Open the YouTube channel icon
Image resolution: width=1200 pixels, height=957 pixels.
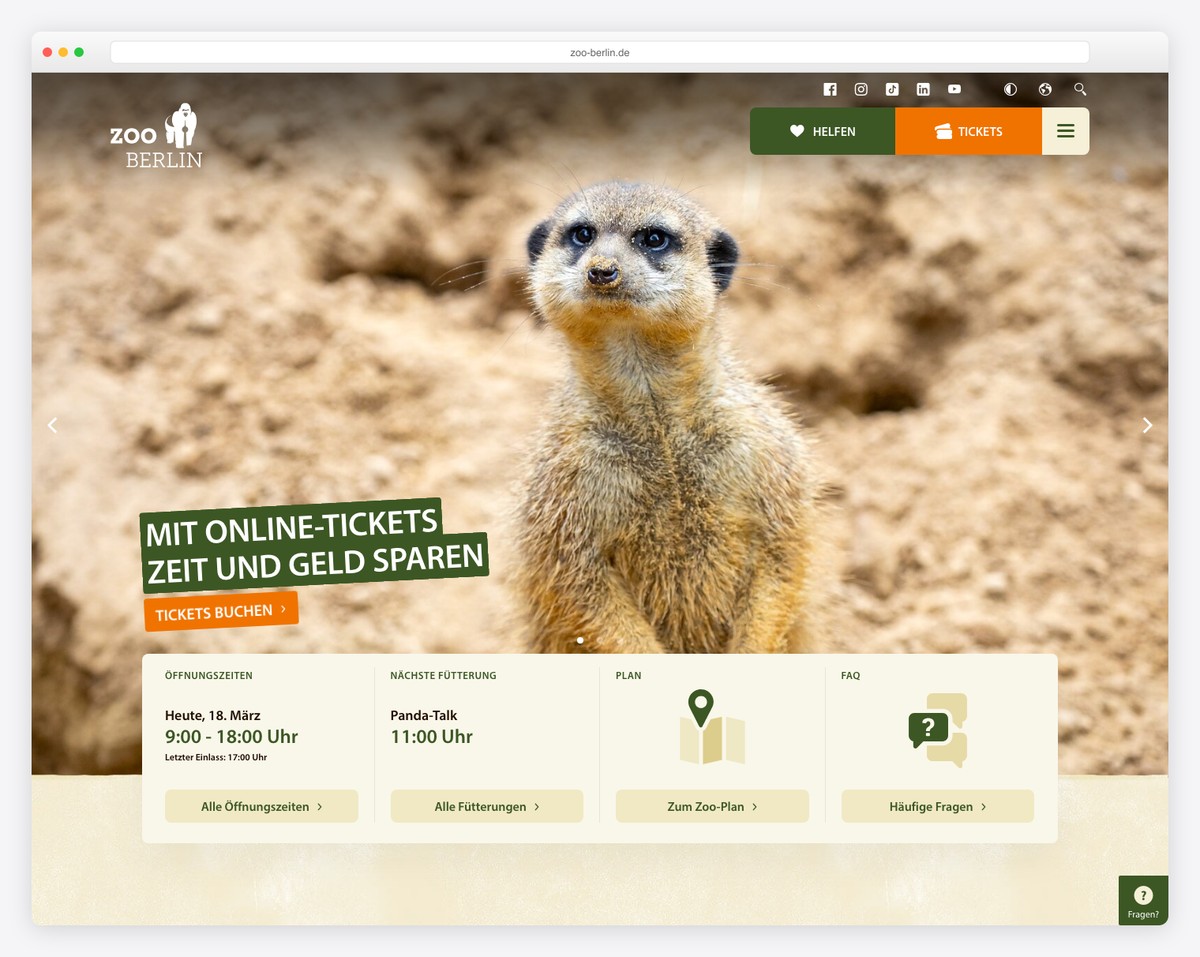(954, 89)
